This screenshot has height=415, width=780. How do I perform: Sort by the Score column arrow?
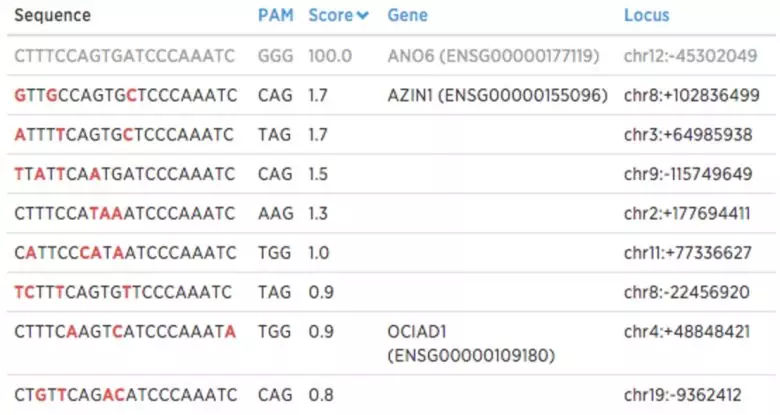click(x=363, y=16)
